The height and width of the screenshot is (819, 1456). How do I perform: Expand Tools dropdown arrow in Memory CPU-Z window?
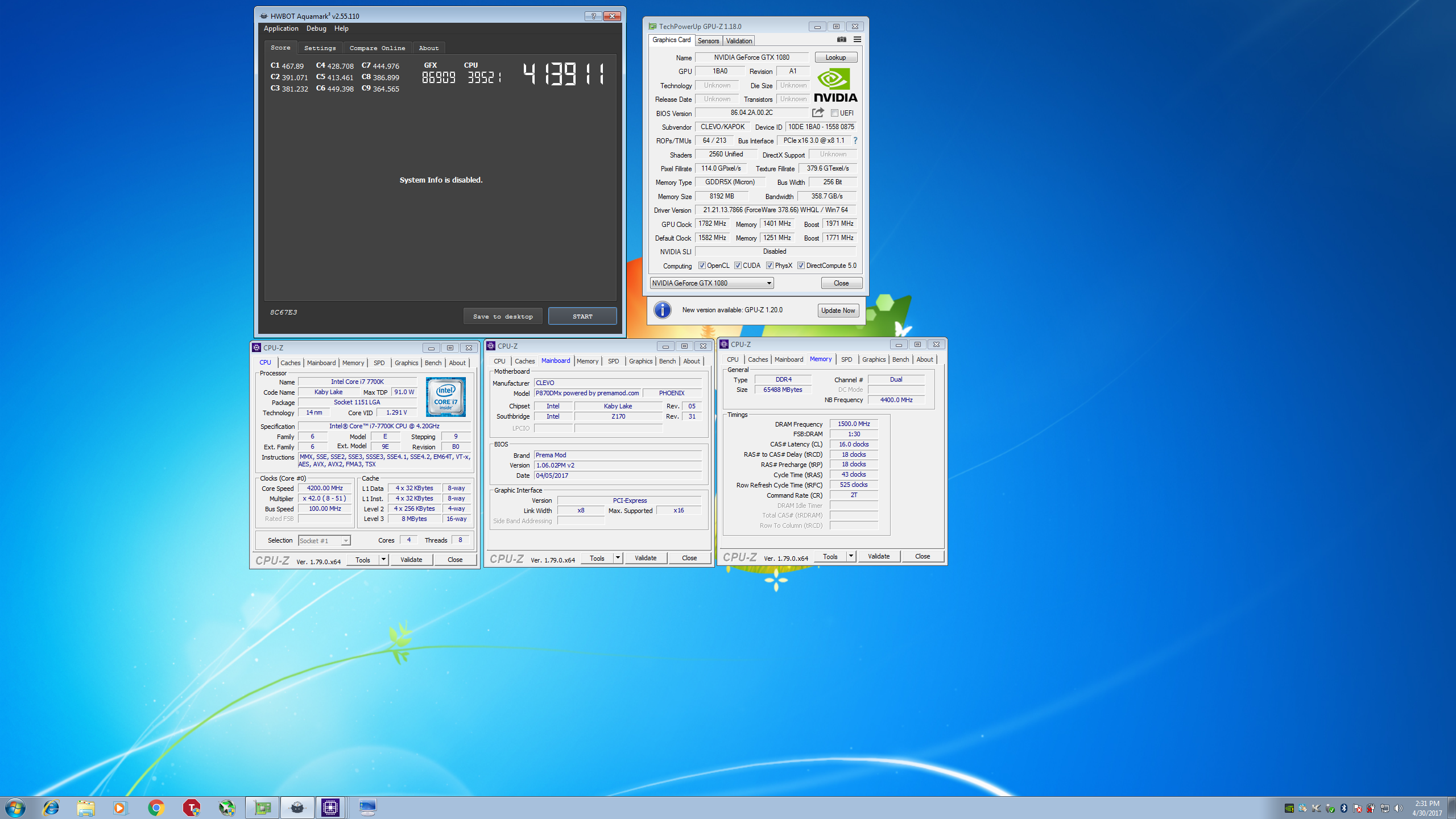pyautogui.click(x=851, y=556)
